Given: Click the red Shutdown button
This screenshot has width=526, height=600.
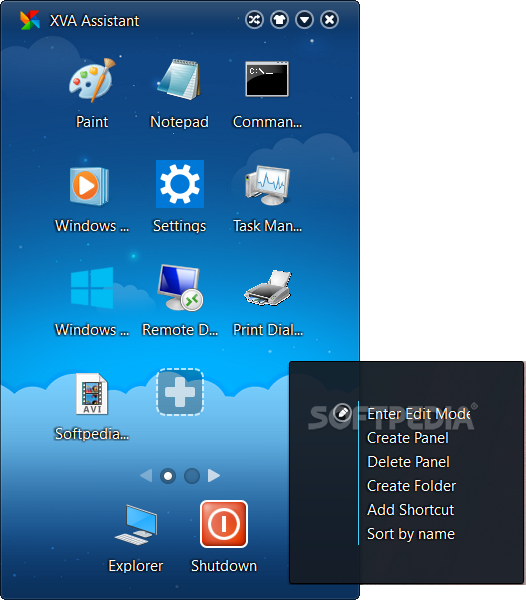Looking at the screenshot, I should pos(224,524).
